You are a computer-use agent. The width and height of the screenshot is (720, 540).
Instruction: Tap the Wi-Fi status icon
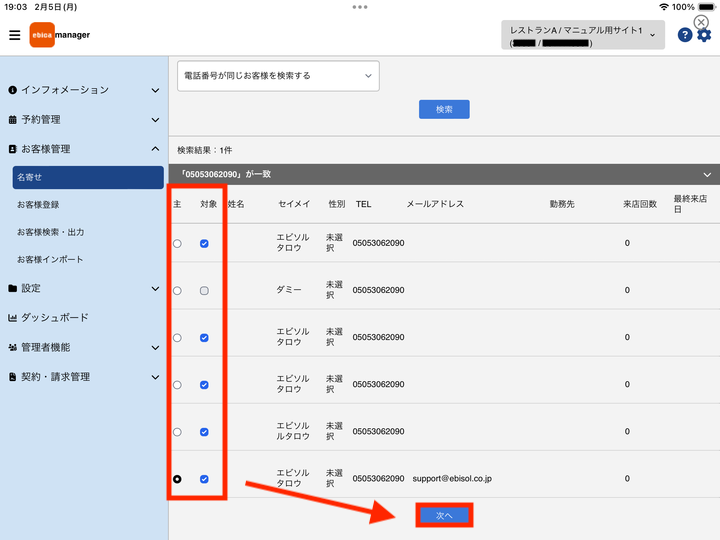[664, 7]
